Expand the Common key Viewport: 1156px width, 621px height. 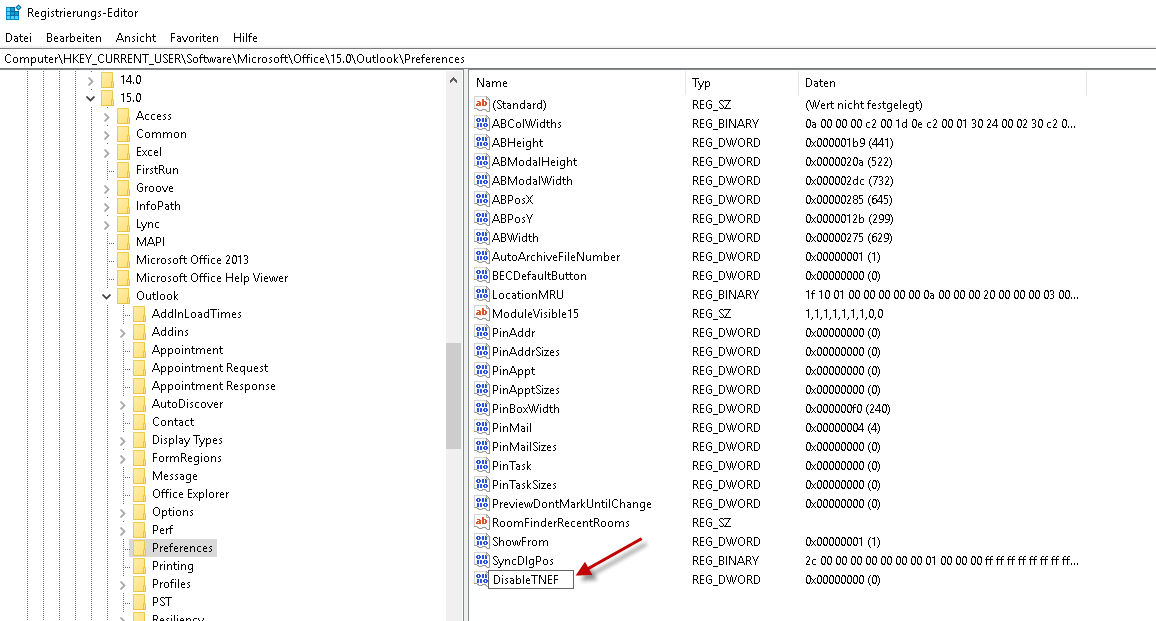point(106,134)
